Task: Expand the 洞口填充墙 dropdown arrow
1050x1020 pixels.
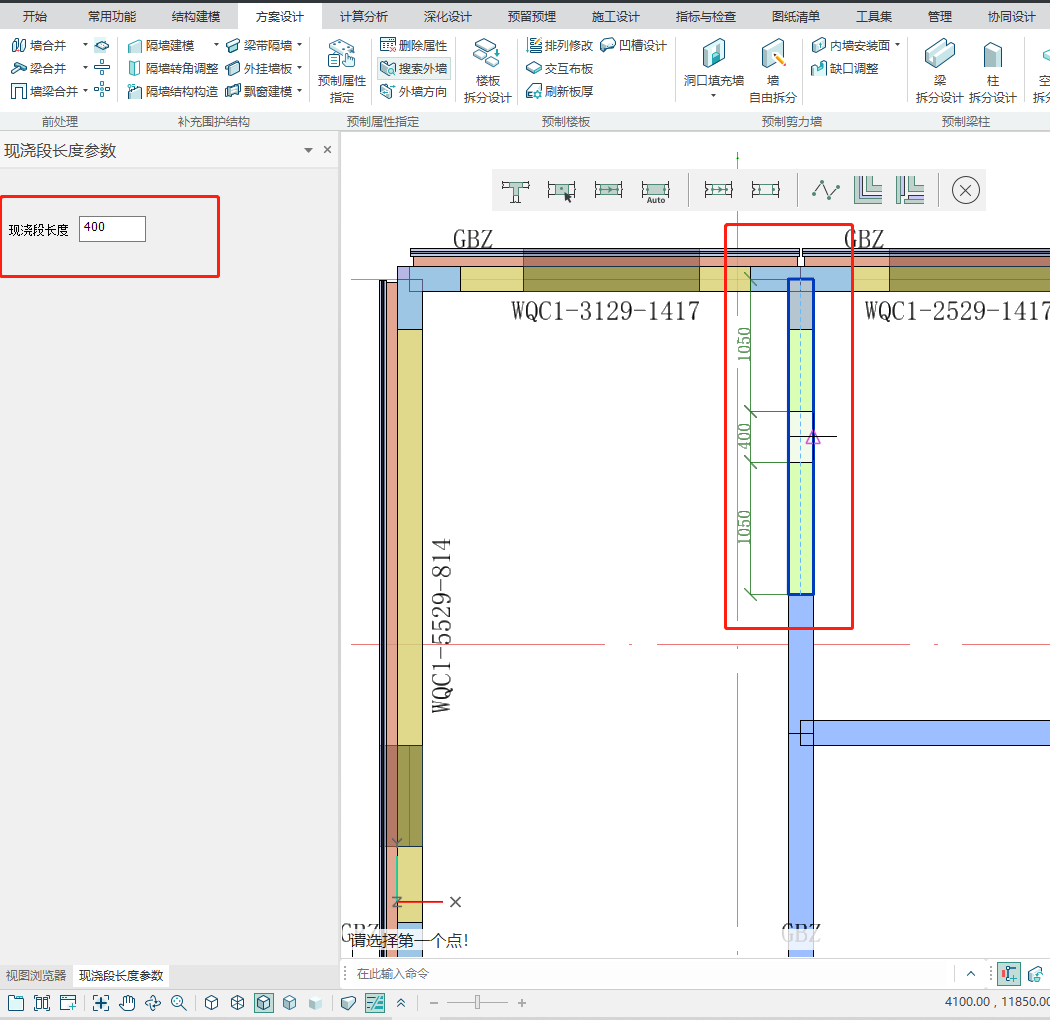Action: 713,97
